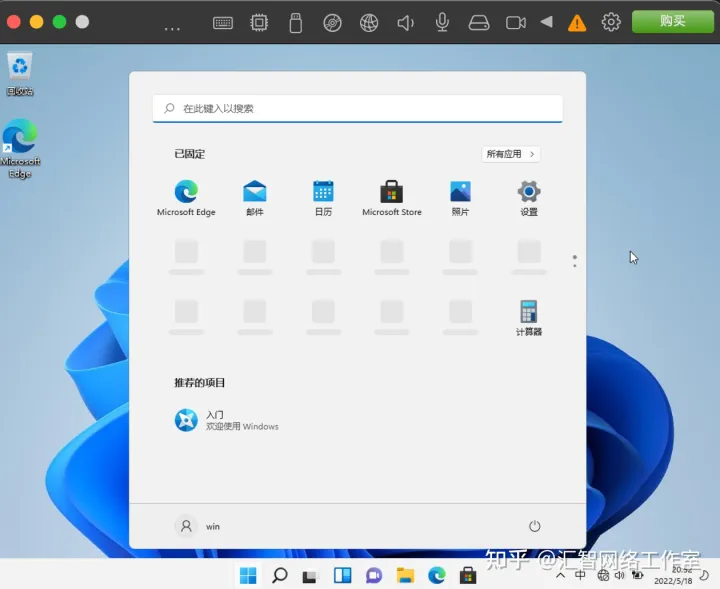Click the microphone icon in VM toolbar
This screenshot has height=589, width=720.
[442, 22]
